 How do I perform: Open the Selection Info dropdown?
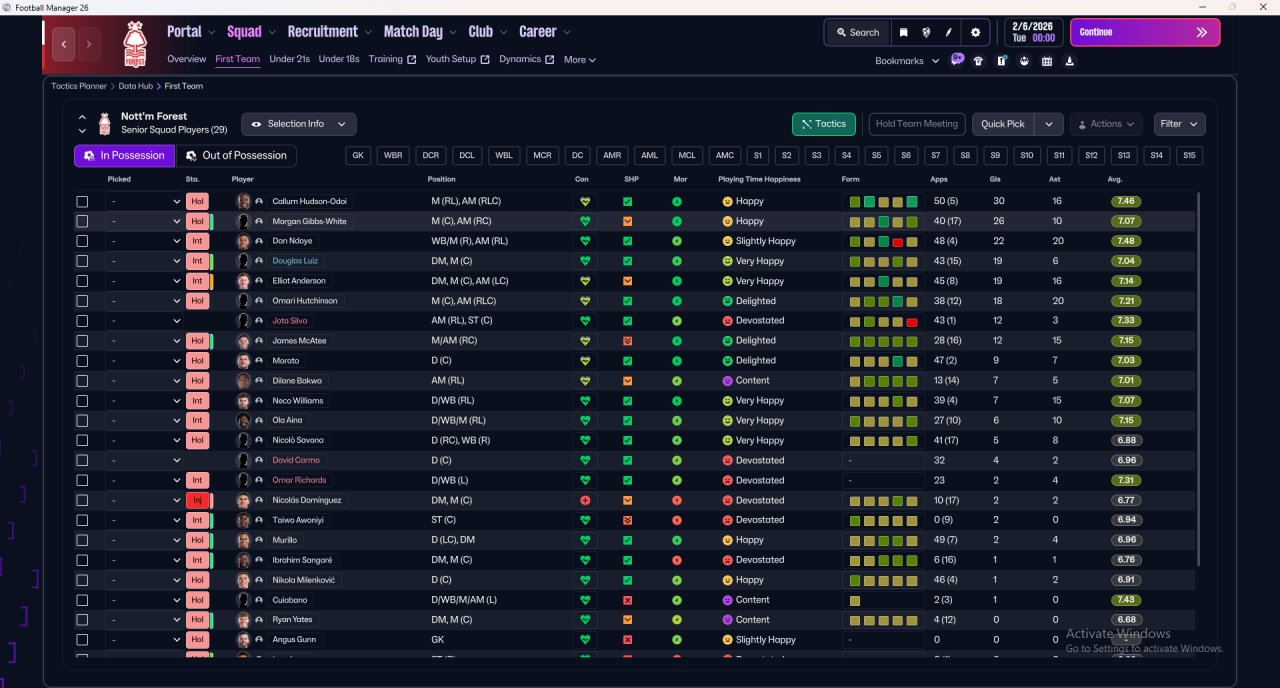point(298,124)
